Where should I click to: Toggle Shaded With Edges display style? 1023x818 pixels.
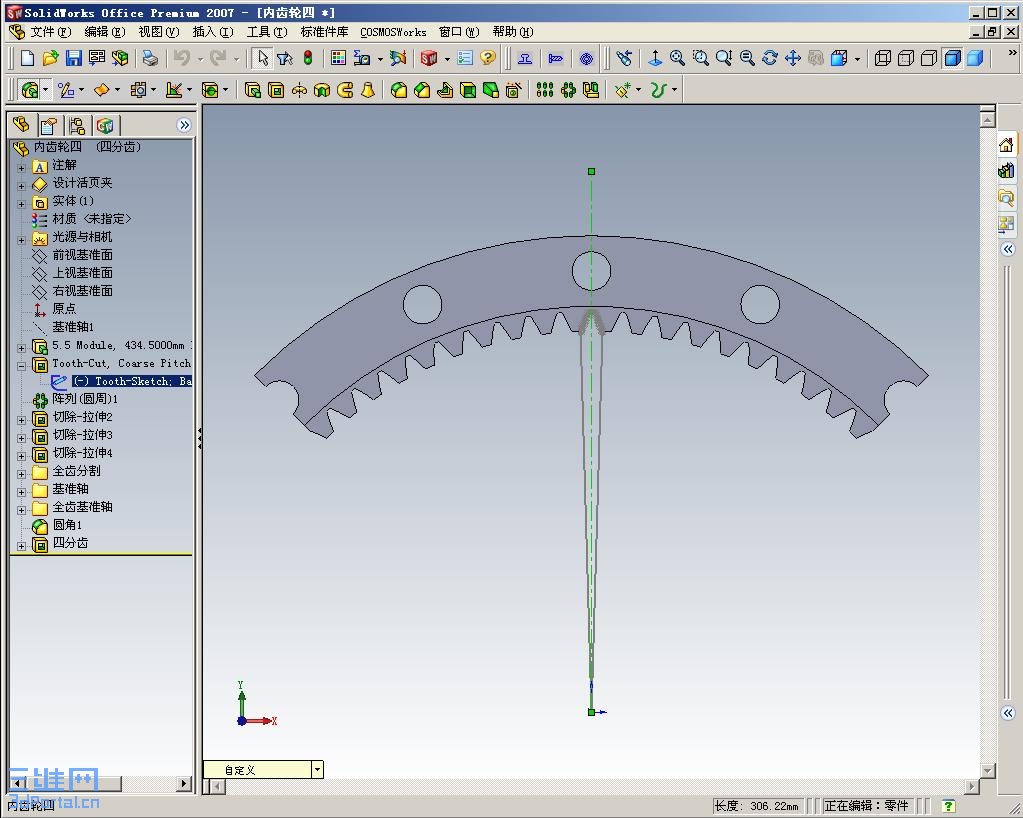[x=952, y=59]
